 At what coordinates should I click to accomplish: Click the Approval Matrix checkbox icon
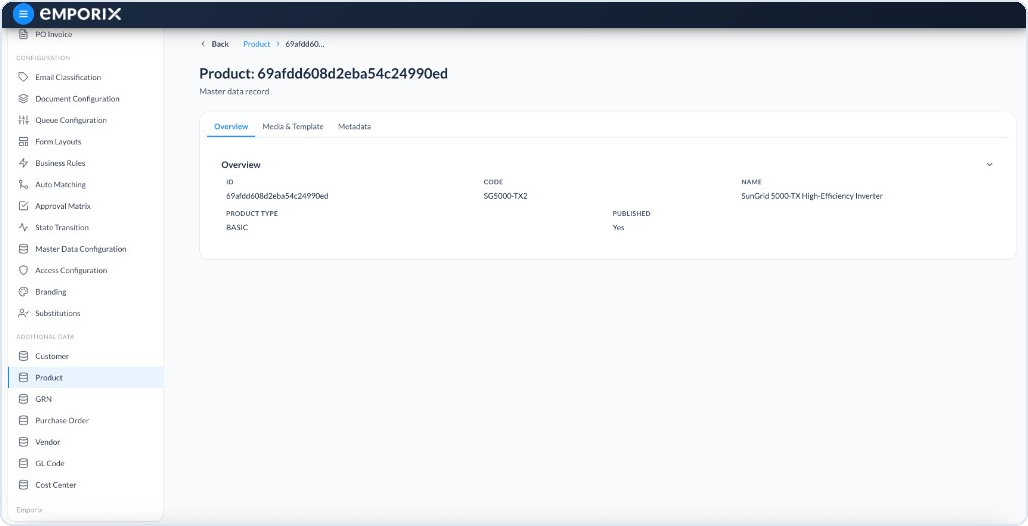point(24,206)
